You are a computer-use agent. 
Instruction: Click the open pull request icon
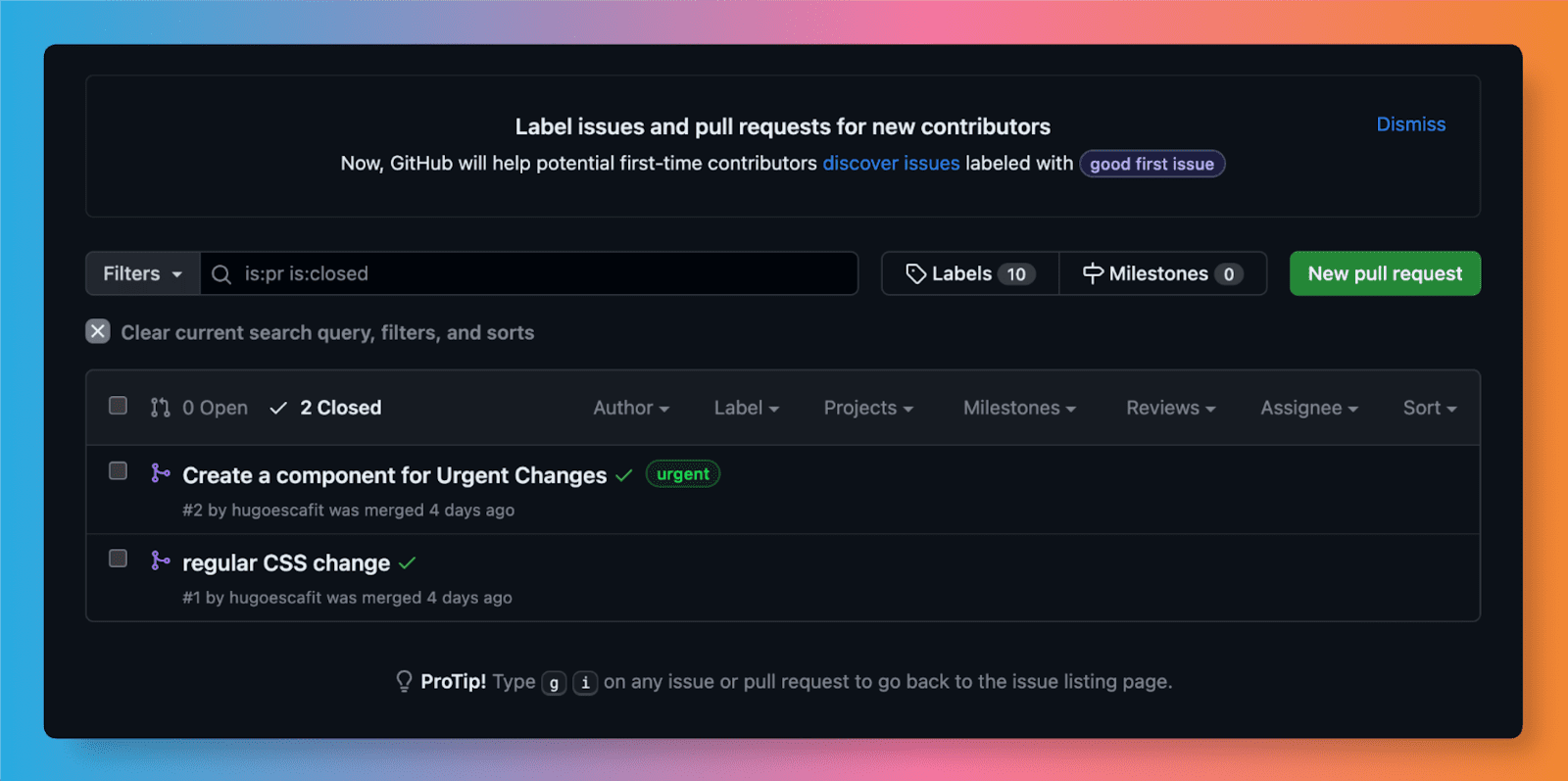pos(160,408)
